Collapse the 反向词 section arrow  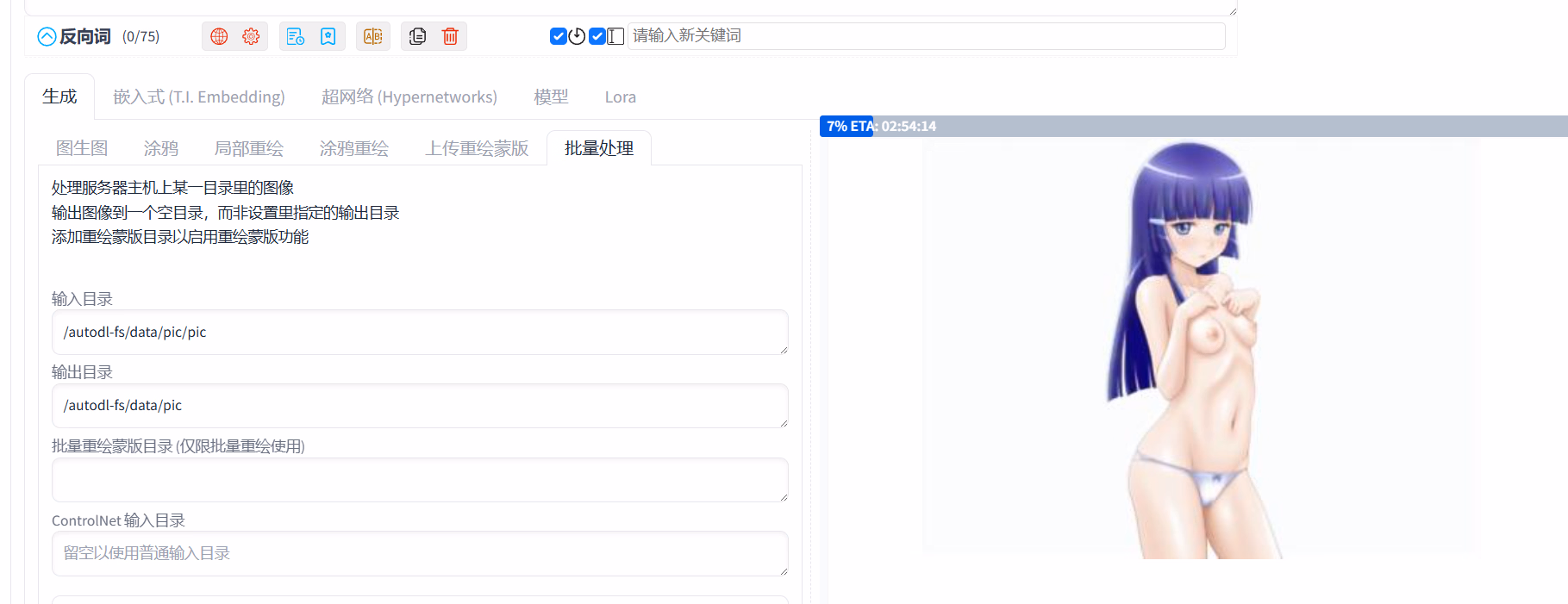(47, 36)
